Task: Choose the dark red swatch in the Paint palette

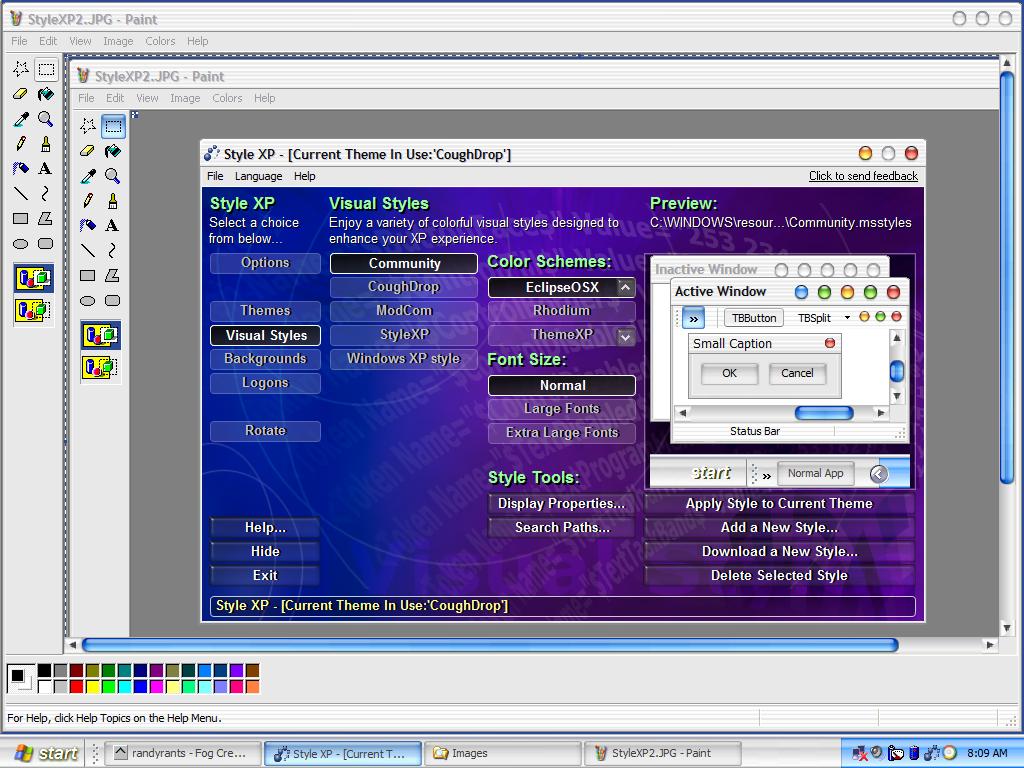Action: (76, 670)
